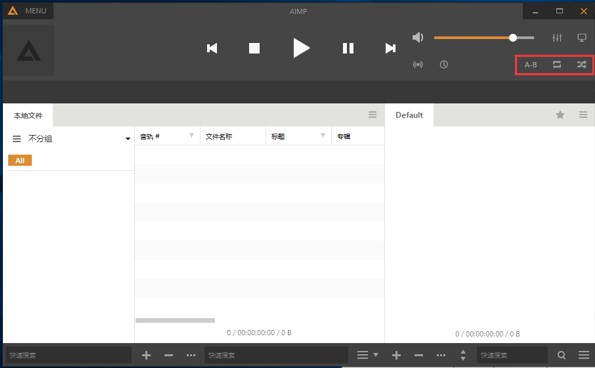
Task: Open playlist misc options ellipsis button
Action: [441, 355]
